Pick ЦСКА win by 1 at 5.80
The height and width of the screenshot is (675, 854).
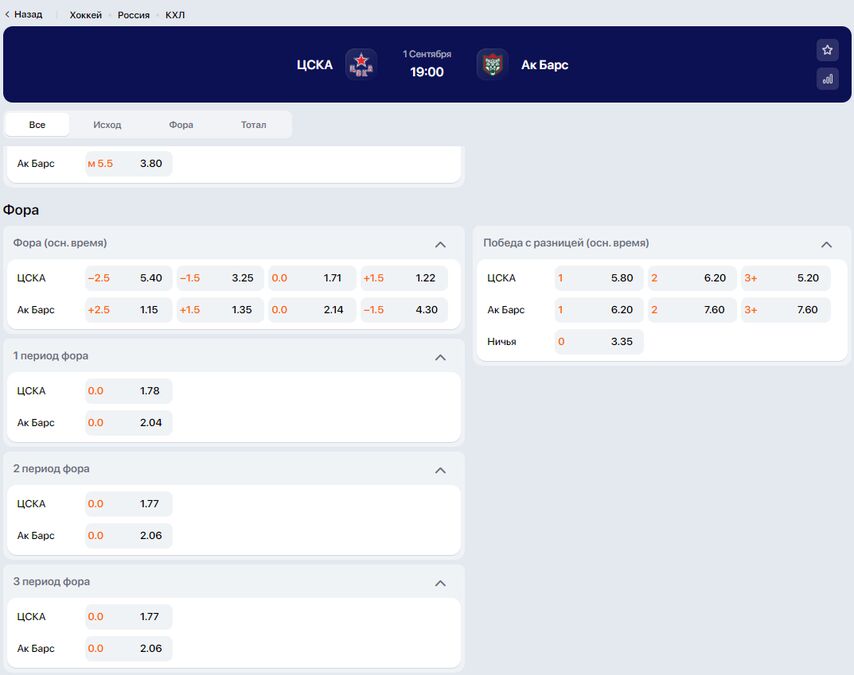click(x=599, y=278)
